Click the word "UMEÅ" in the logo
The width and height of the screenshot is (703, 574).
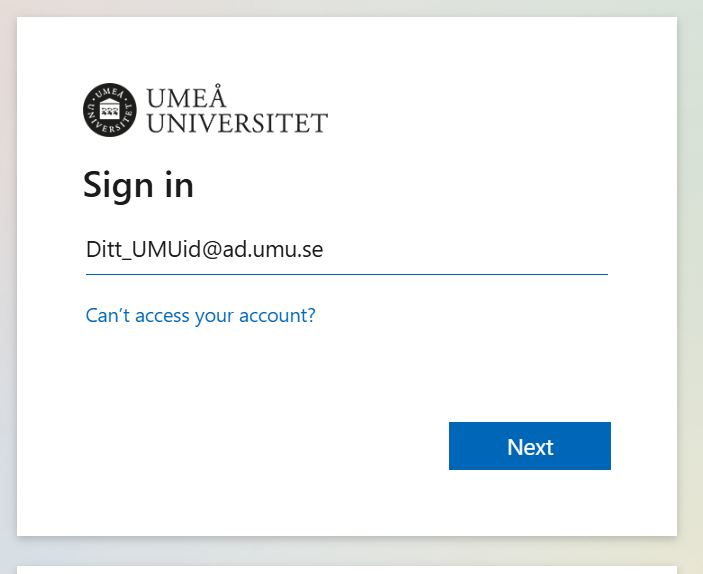[186, 98]
